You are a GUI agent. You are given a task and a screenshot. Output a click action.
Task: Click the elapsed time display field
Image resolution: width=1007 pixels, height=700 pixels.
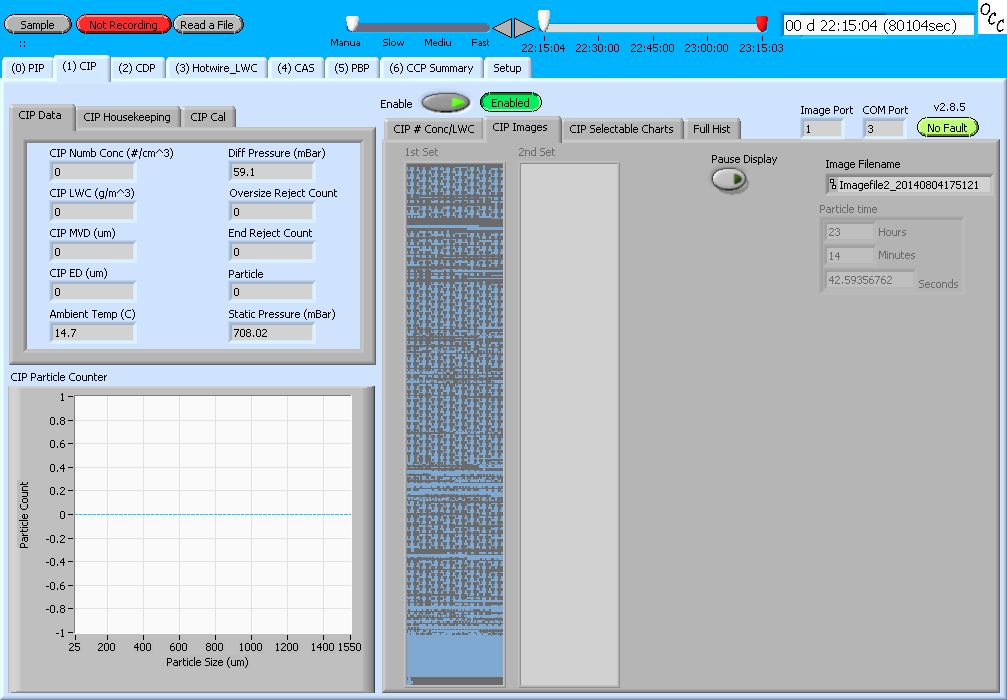pos(878,25)
